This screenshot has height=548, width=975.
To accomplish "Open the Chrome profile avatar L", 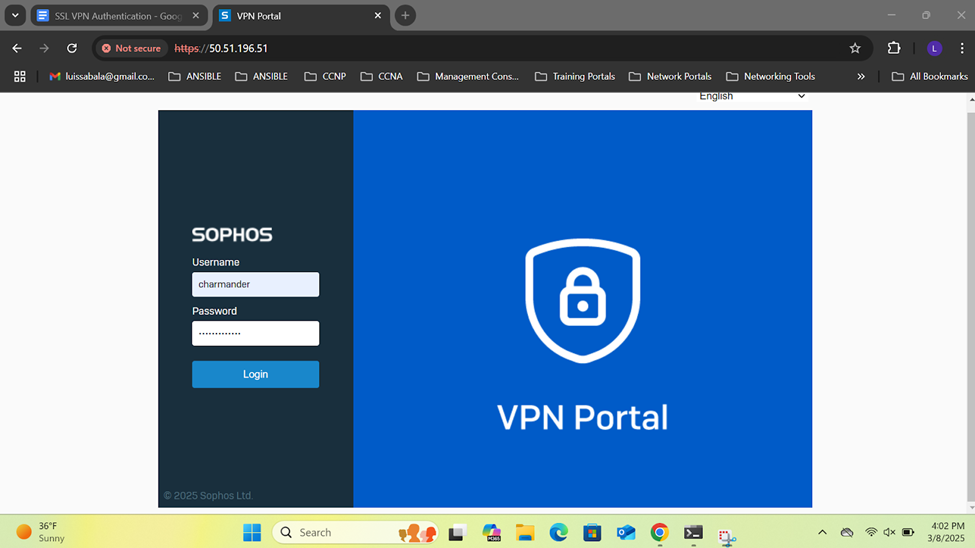I will click(x=934, y=49).
